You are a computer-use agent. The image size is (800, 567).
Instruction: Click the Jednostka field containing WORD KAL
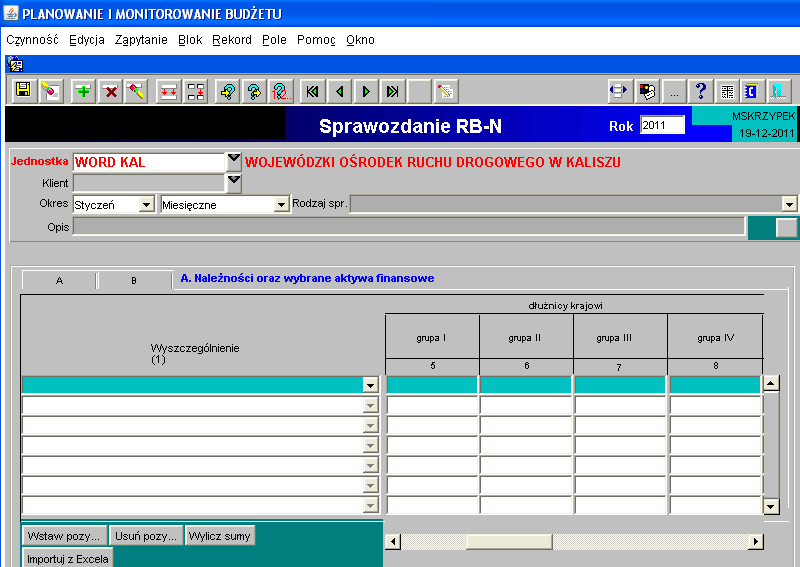(x=149, y=162)
